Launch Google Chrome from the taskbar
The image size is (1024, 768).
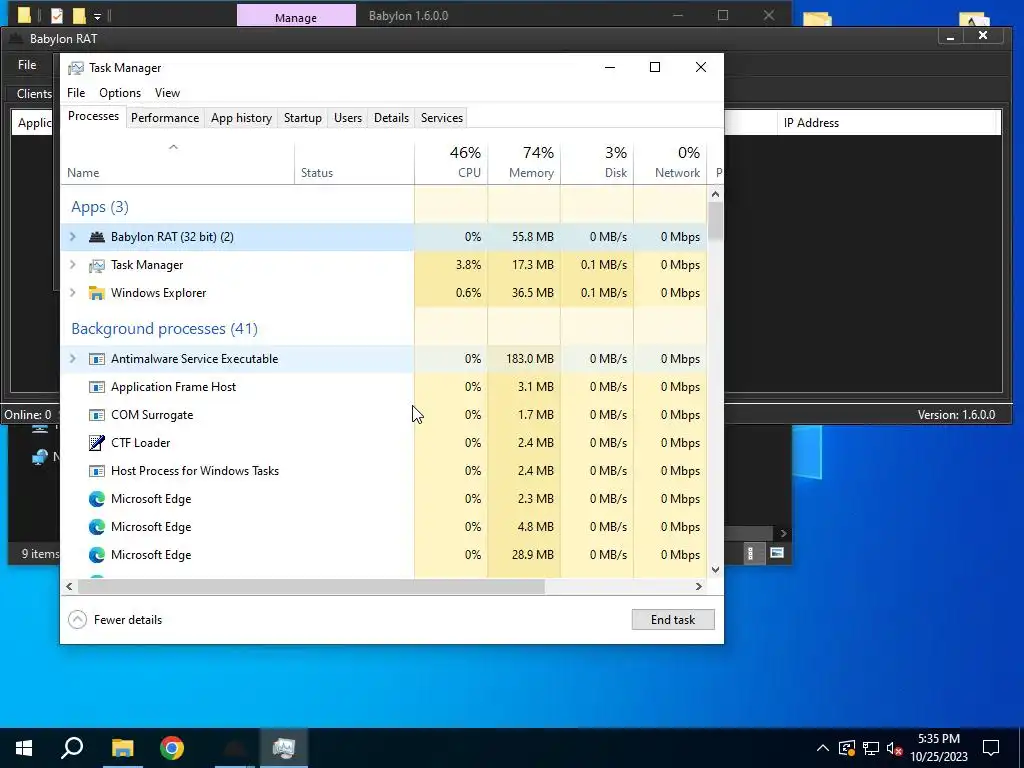coord(172,748)
